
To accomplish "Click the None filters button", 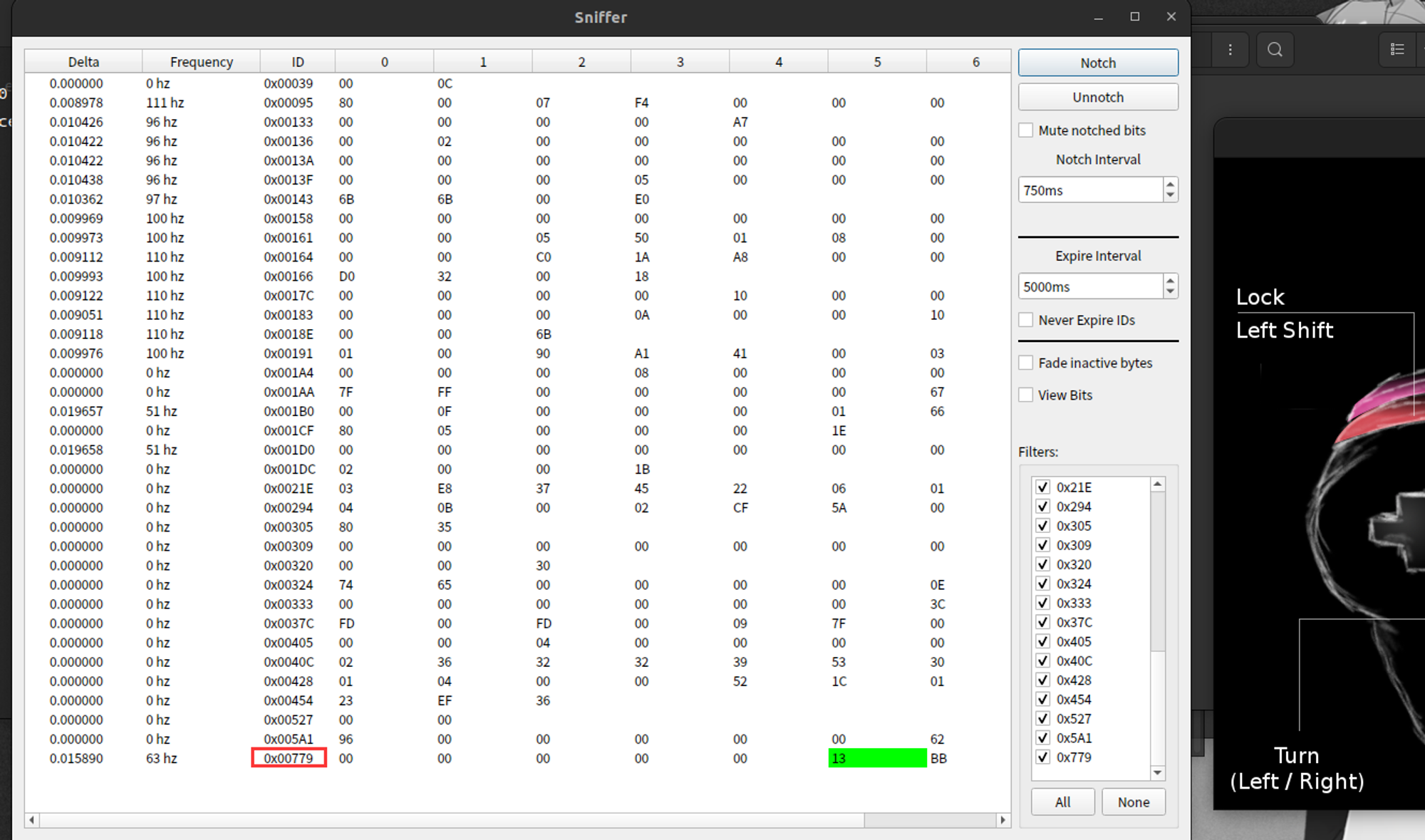I will coord(1134,802).
